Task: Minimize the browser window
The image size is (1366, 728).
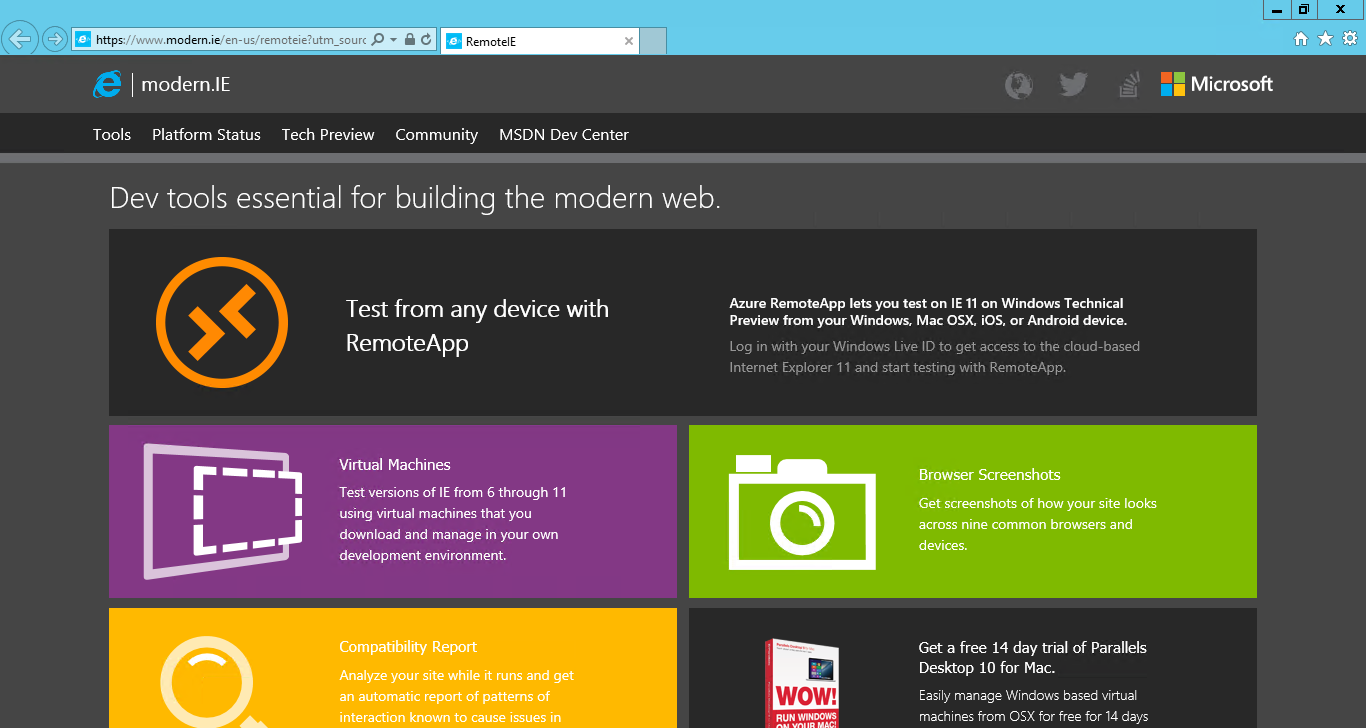Action: pyautogui.click(x=1277, y=9)
